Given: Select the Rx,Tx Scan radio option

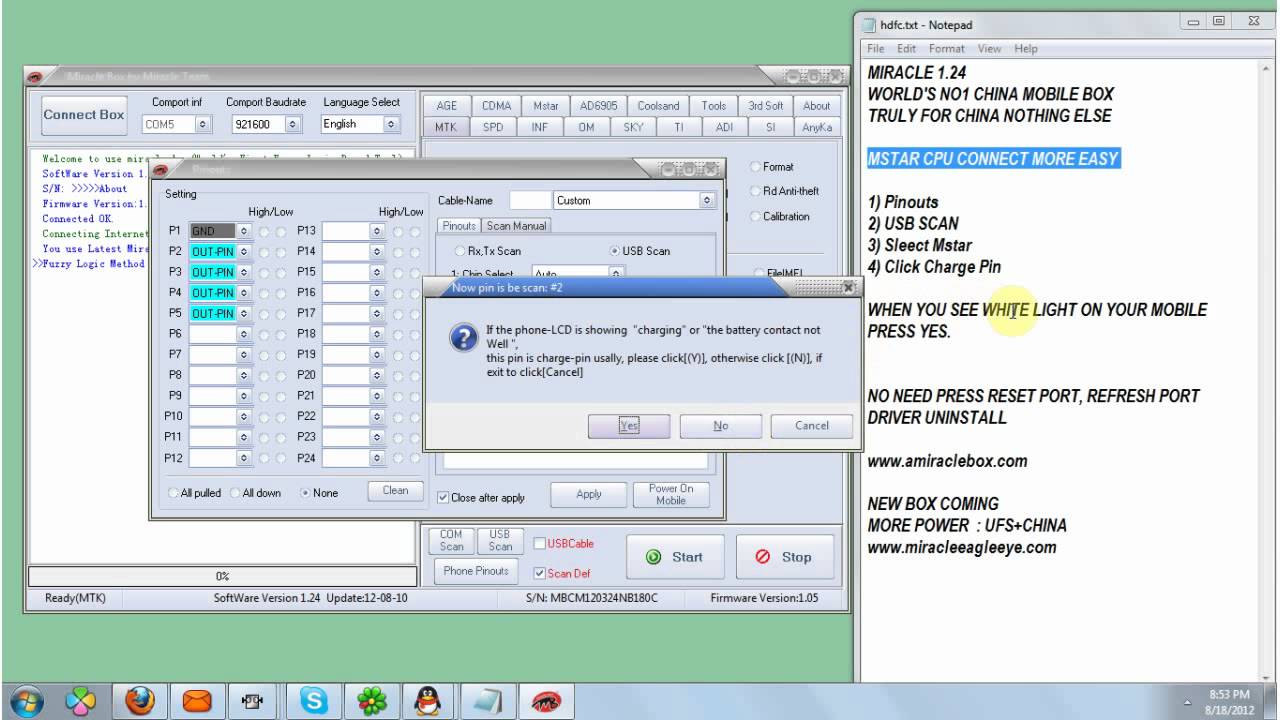Looking at the screenshot, I should tap(488, 251).
